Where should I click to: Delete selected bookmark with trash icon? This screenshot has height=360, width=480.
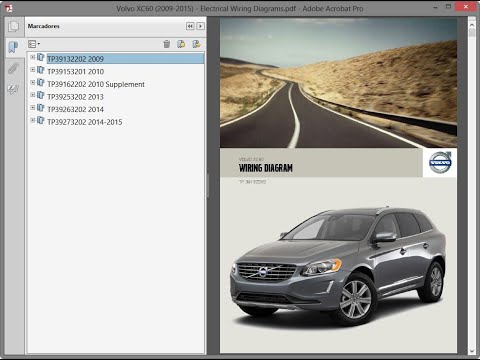(167, 44)
